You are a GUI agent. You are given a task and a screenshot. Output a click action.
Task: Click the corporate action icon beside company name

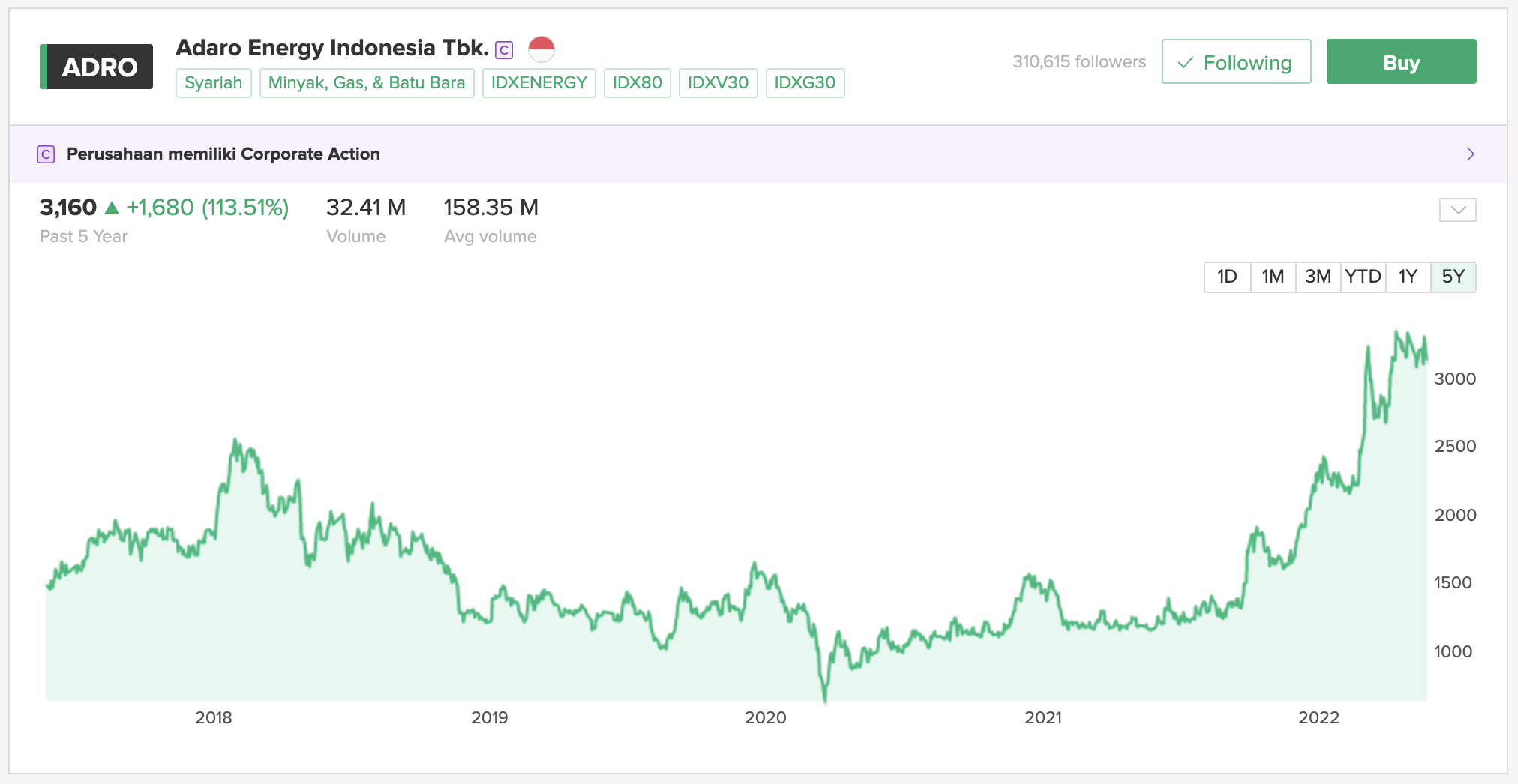pyautogui.click(x=504, y=50)
